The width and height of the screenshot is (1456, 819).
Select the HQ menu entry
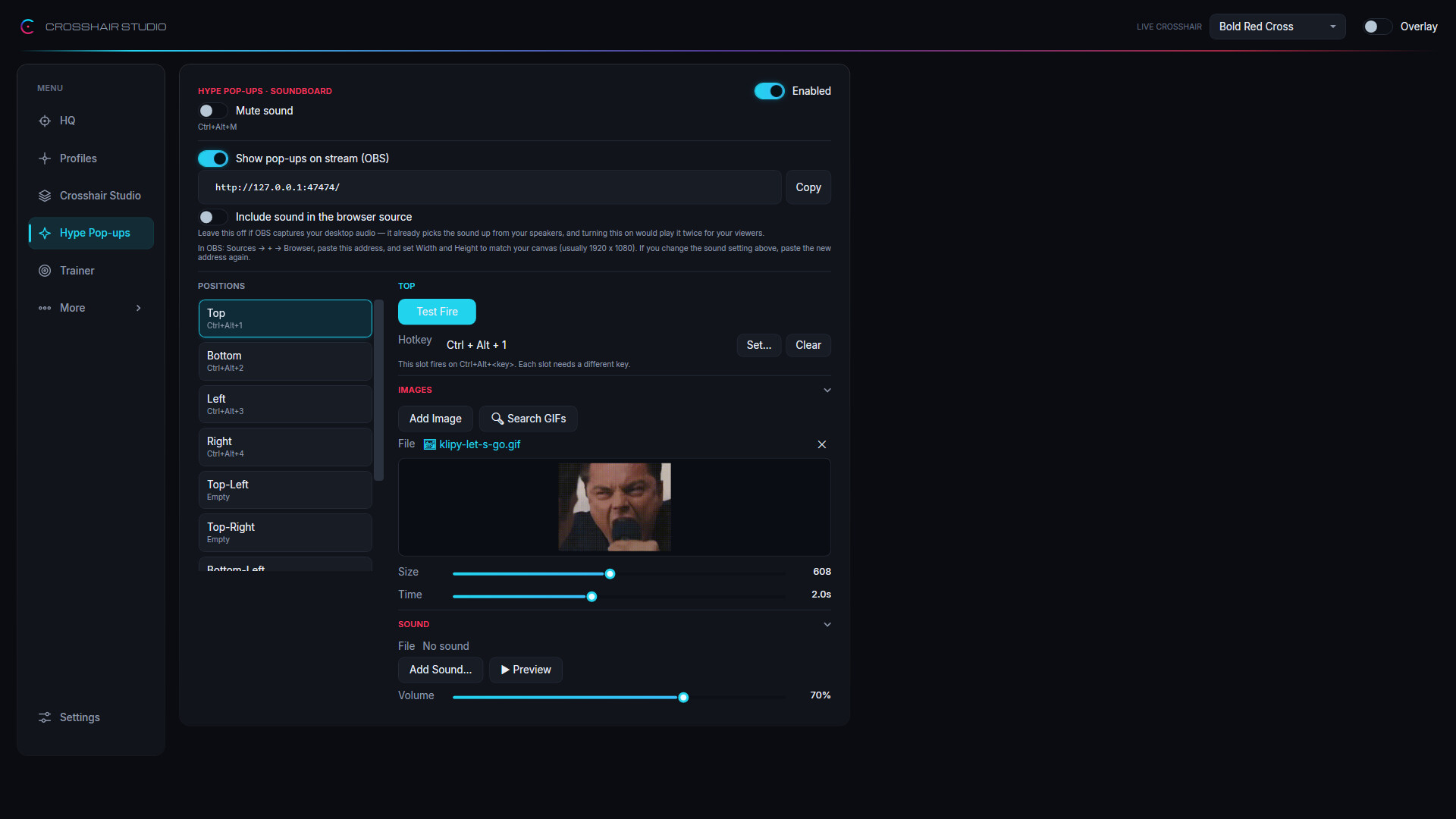click(91, 121)
